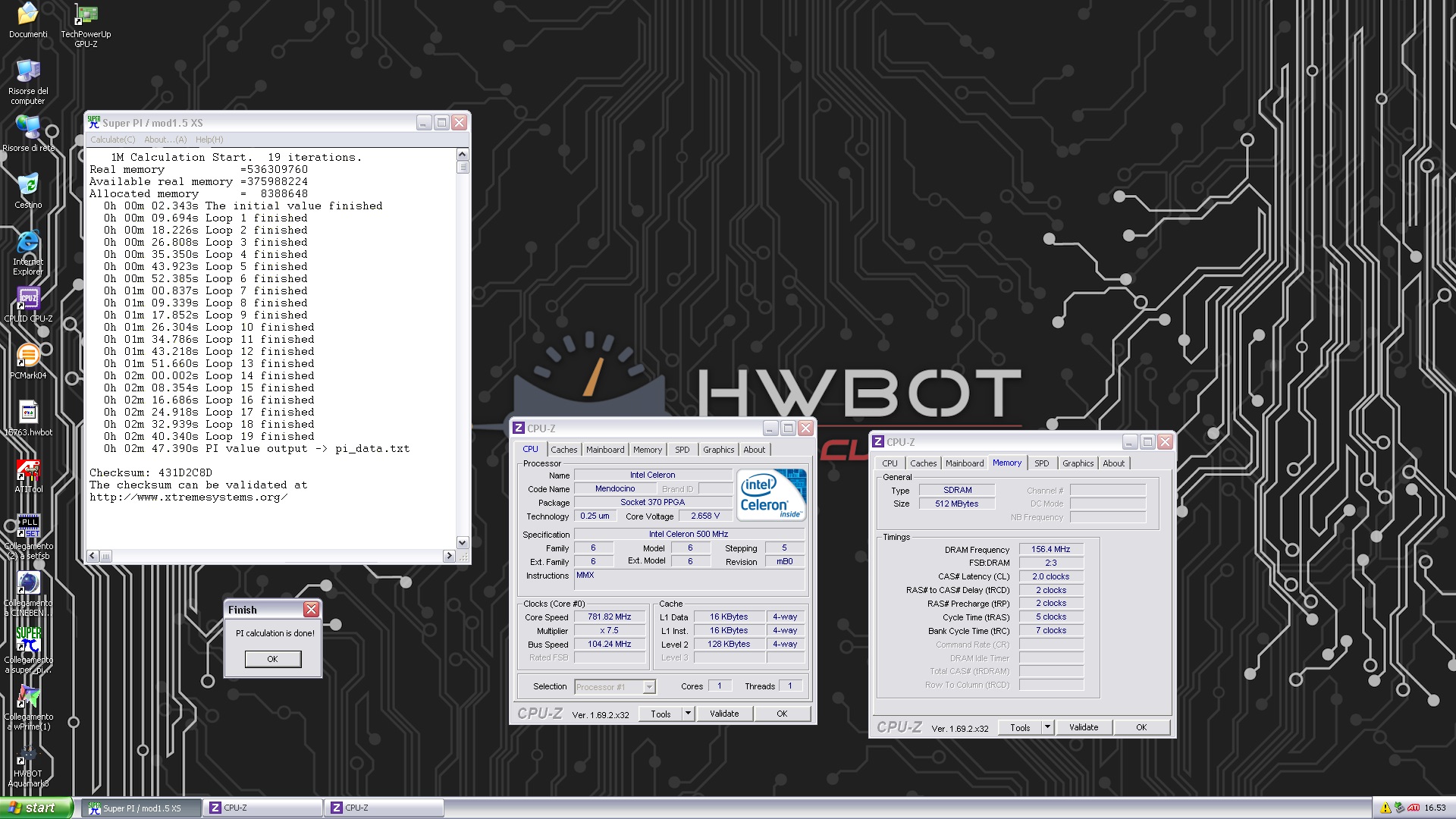Select Caches tab in CPU window
Image resolution: width=1456 pixels, height=819 pixels.
point(563,450)
